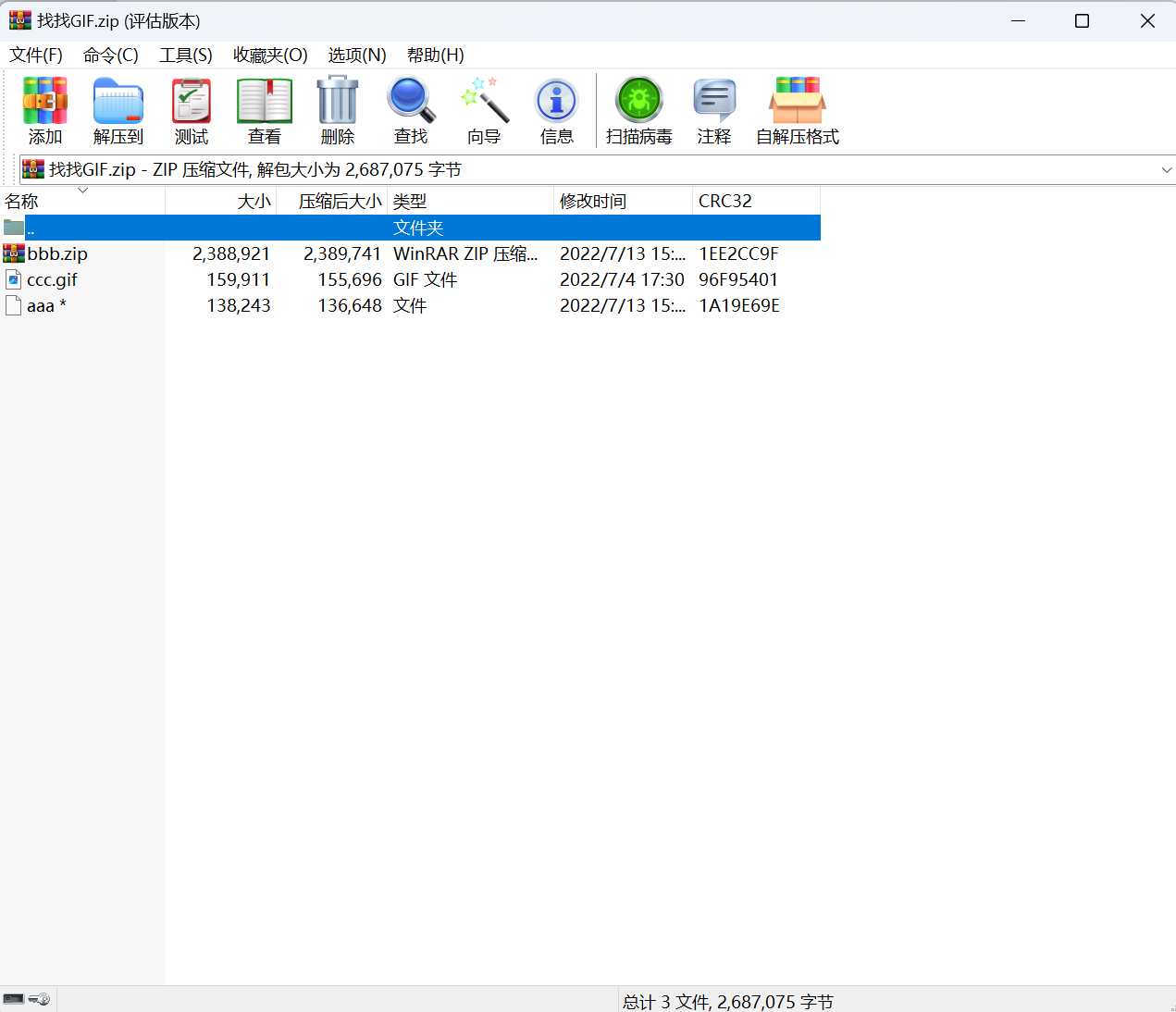The height and width of the screenshot is (1012, 1176).
Task: Open the 帮助(H) menu
Action: click(436, 55)
